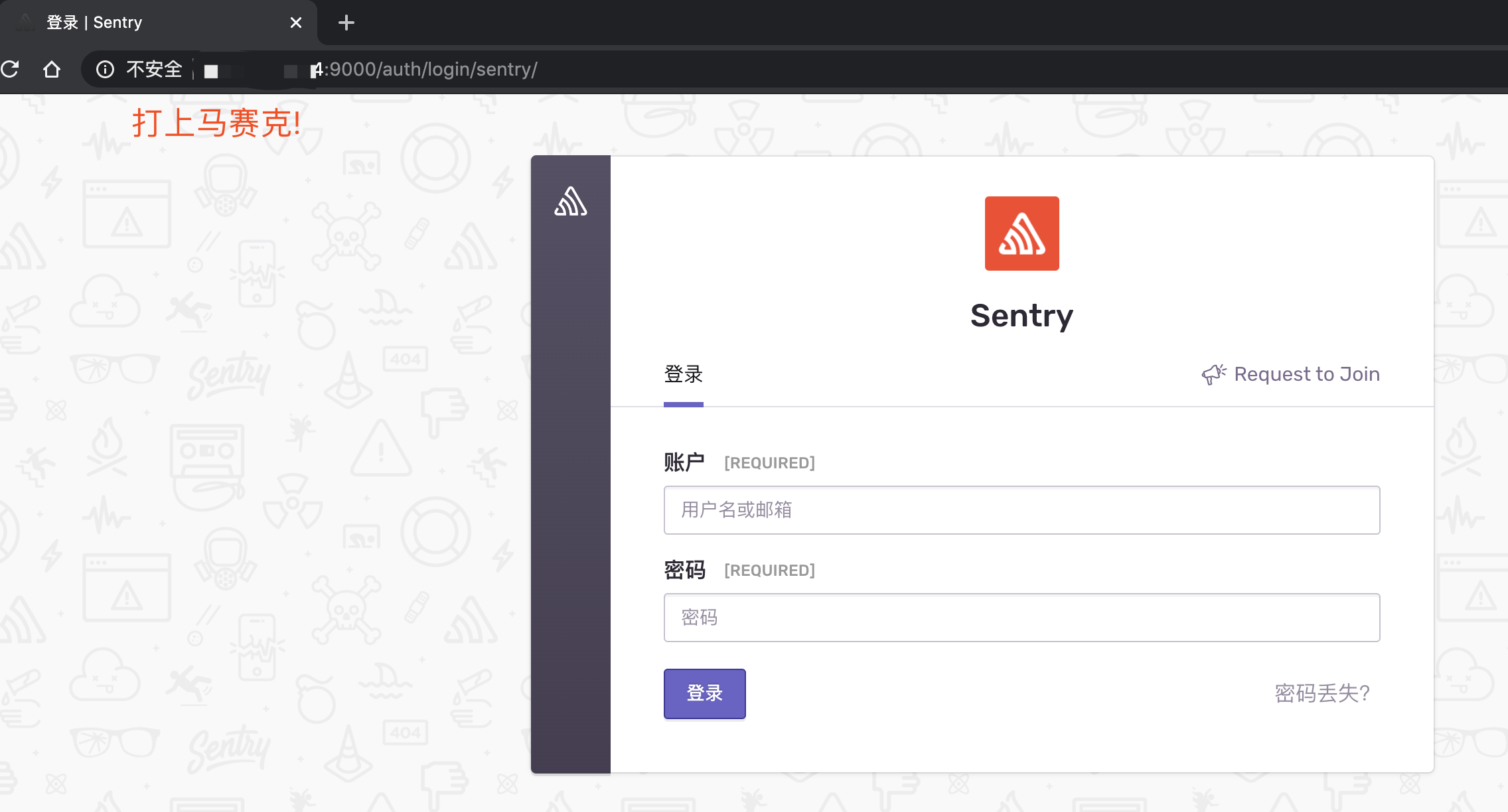Click the megaphone icon by Request to Join

coord(1214,374)
